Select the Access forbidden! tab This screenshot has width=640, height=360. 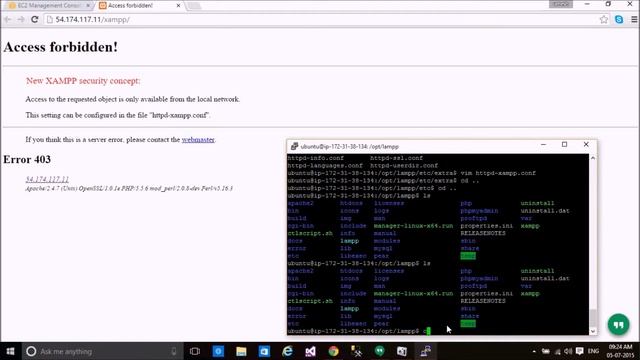point(131,5)
